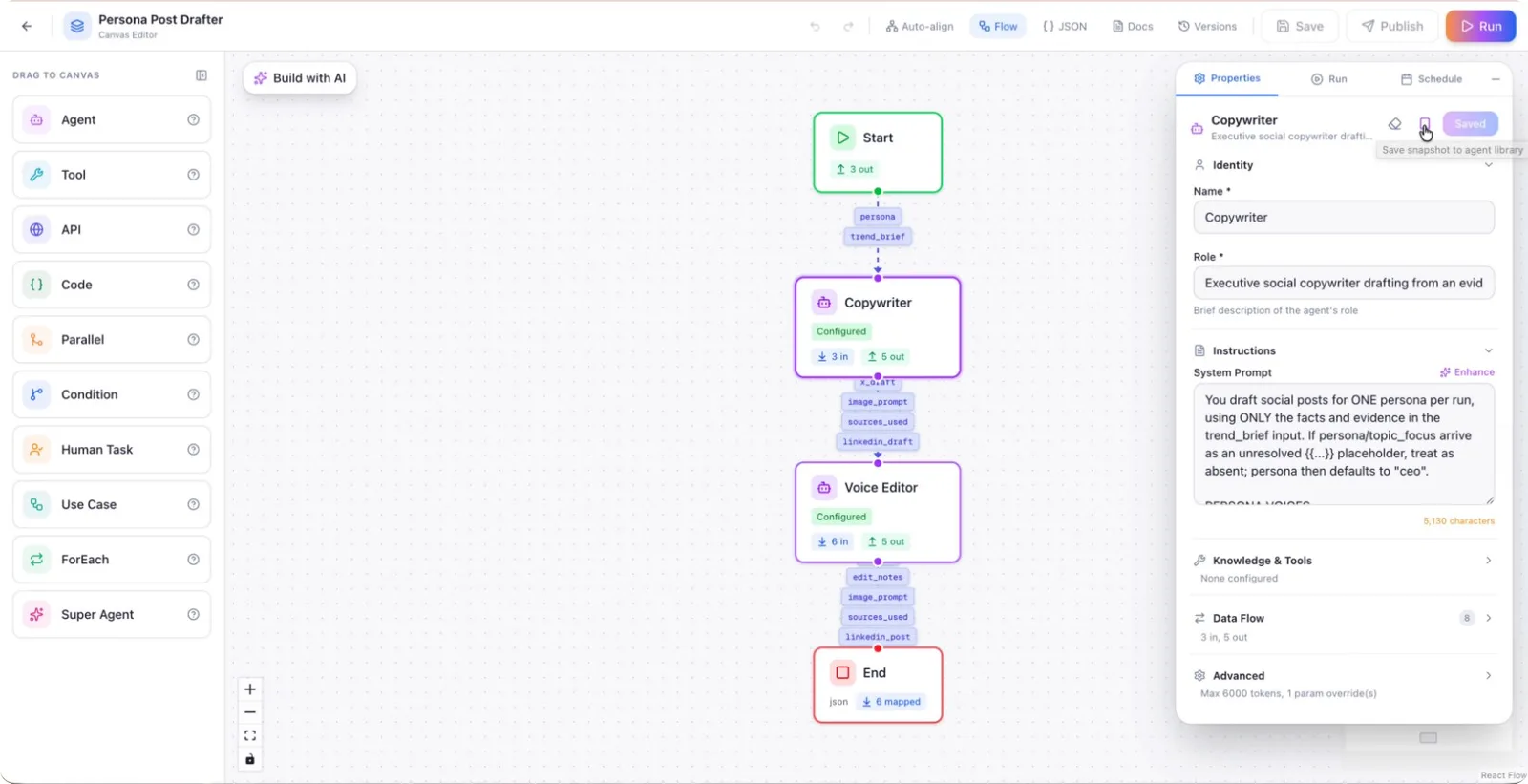Collapse the Identity section
The width and height of the screenshot is (1528, 784).
tap(1488, 165)
